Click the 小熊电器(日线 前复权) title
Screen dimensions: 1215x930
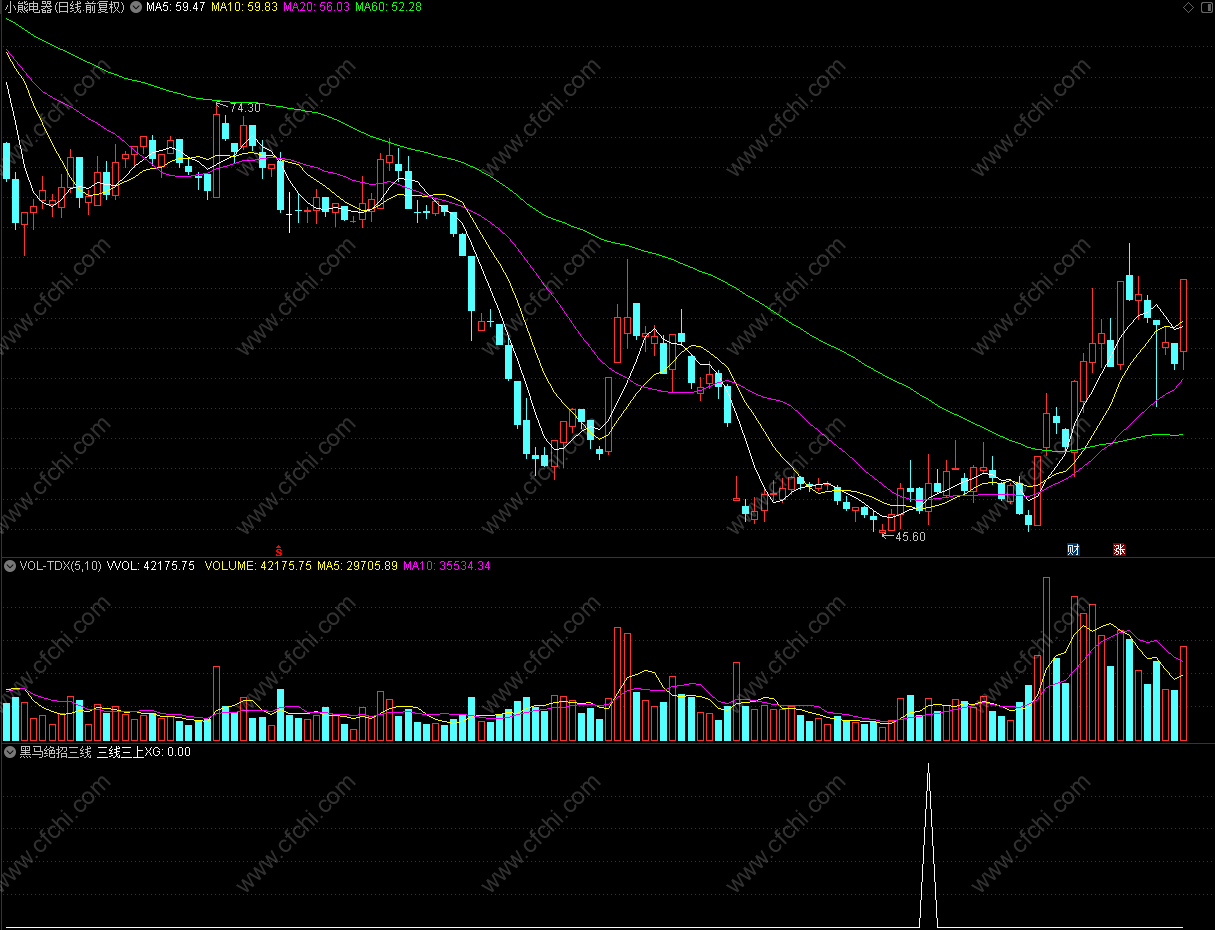tap(65, 7)
